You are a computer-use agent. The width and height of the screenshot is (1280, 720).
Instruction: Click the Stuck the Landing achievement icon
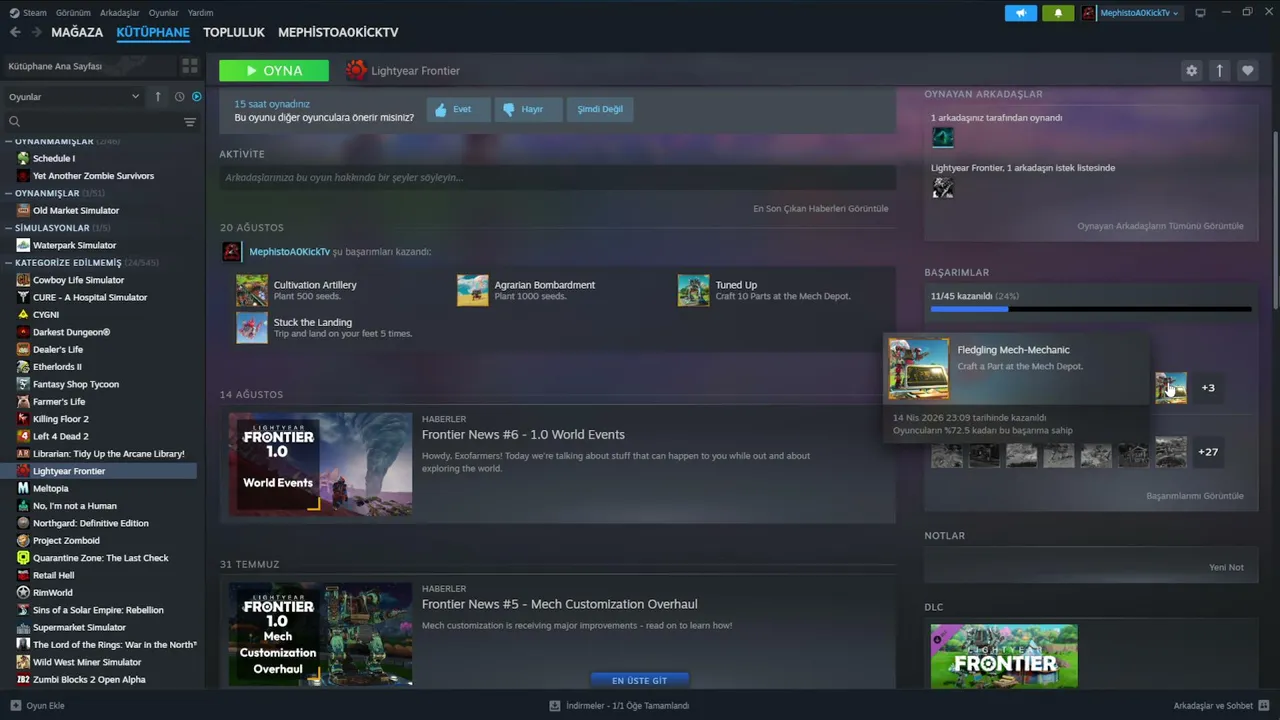[252, 327]
